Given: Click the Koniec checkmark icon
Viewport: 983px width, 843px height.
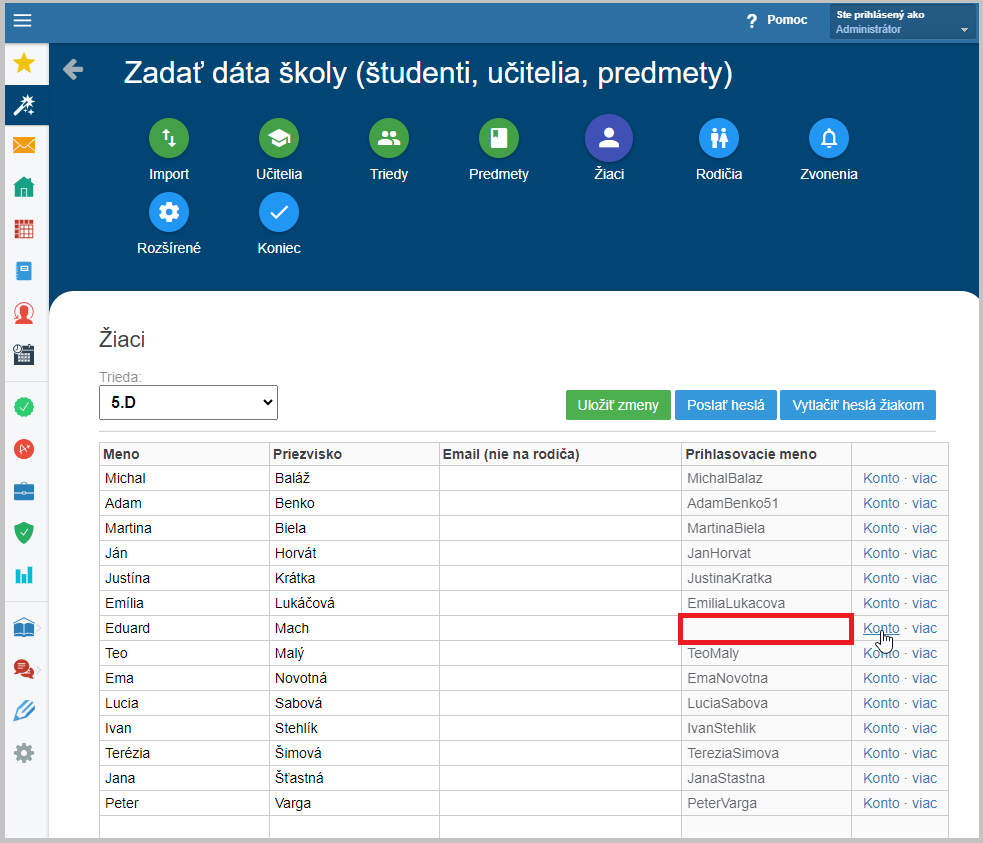Looking at the screenshot, I should pyautogui.click(x=279, y=212).
